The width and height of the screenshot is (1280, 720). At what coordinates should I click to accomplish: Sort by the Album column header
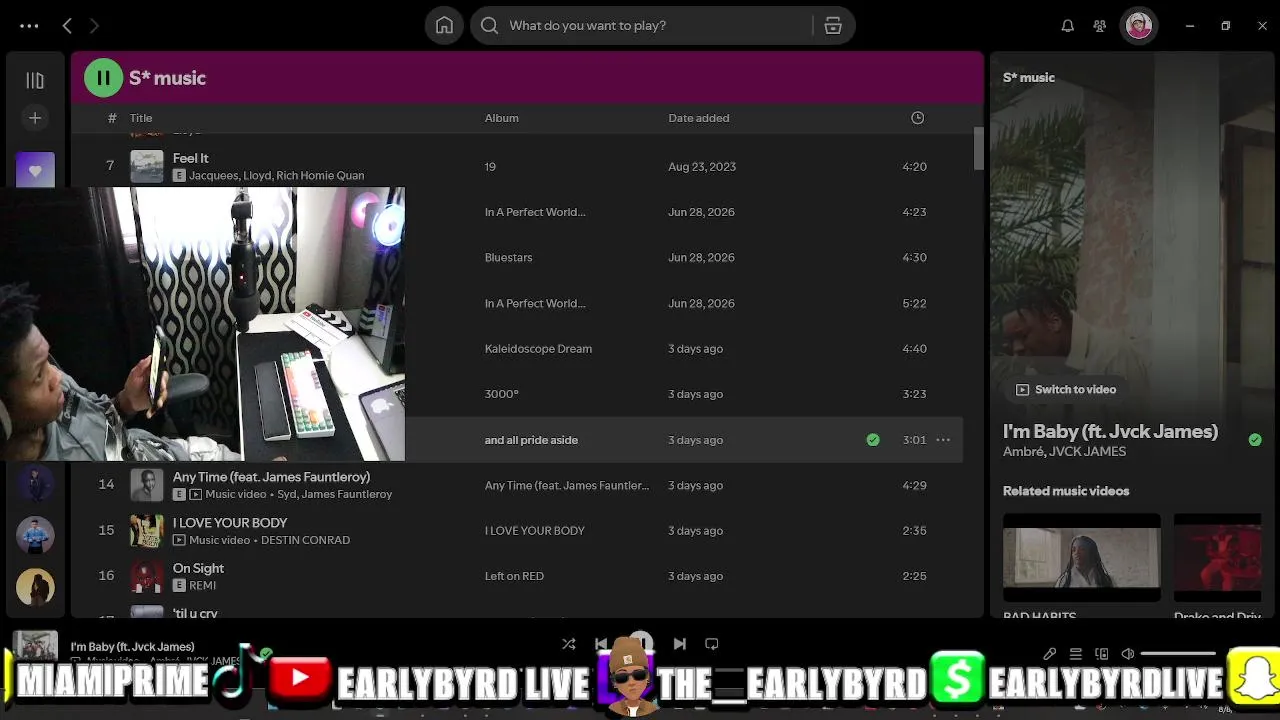tap(502, 118)
